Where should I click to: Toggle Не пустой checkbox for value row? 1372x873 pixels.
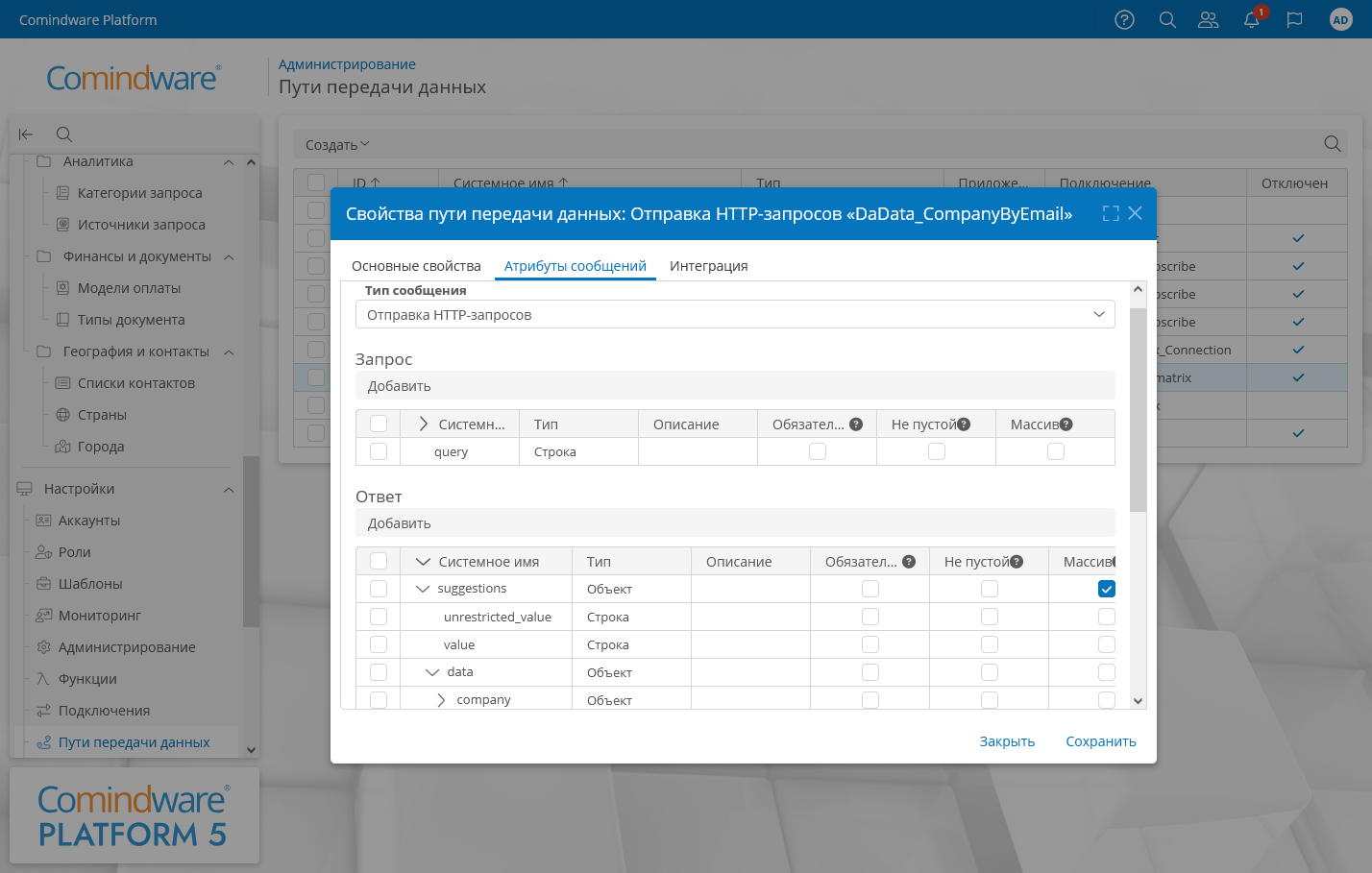coord(990,644)
